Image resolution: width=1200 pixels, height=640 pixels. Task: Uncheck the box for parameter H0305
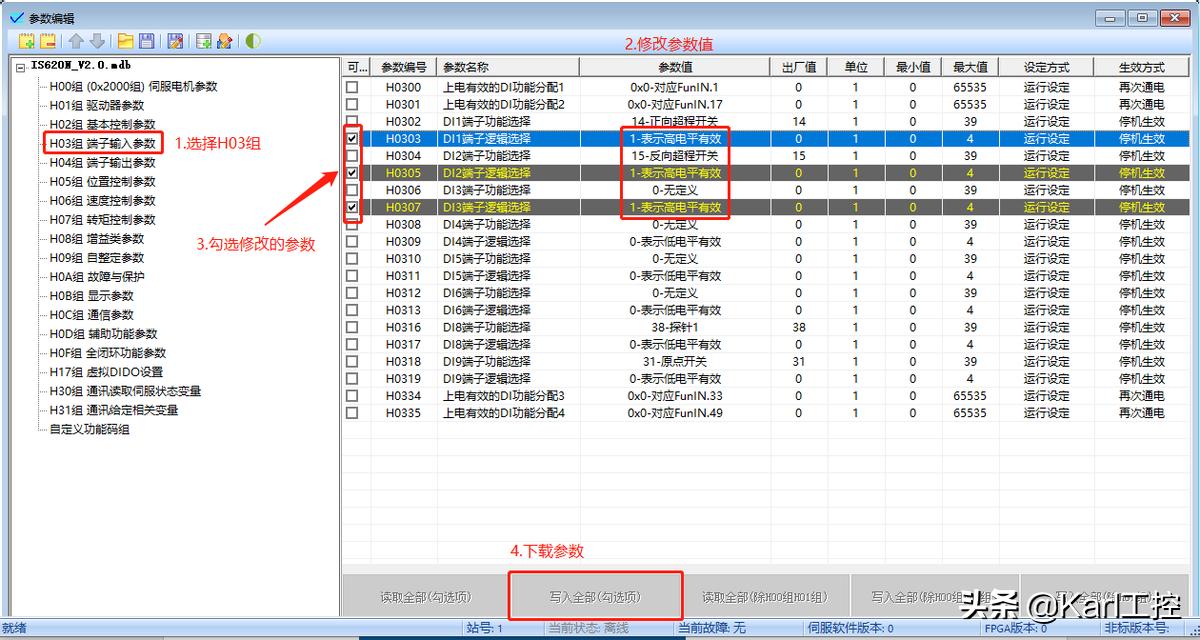[x=352, y=173]
